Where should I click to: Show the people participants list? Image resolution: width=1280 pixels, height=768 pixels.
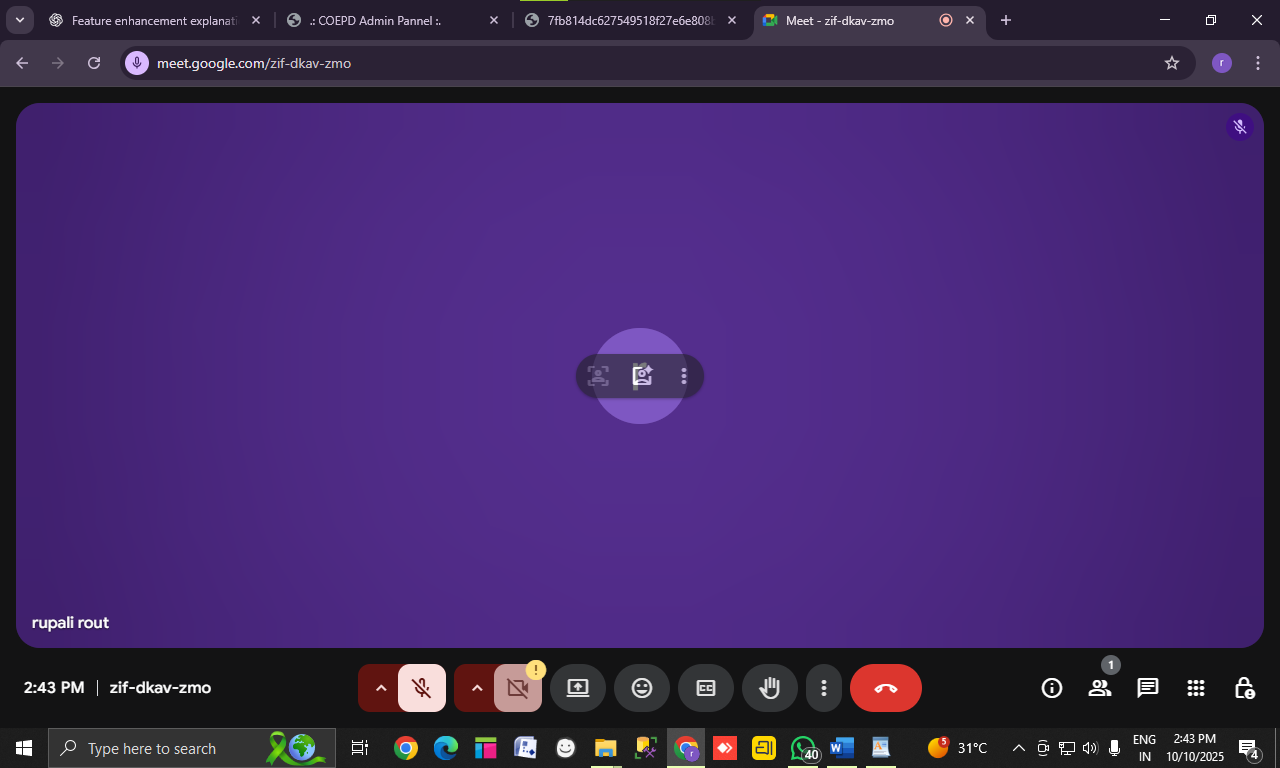coord(1099,688)
